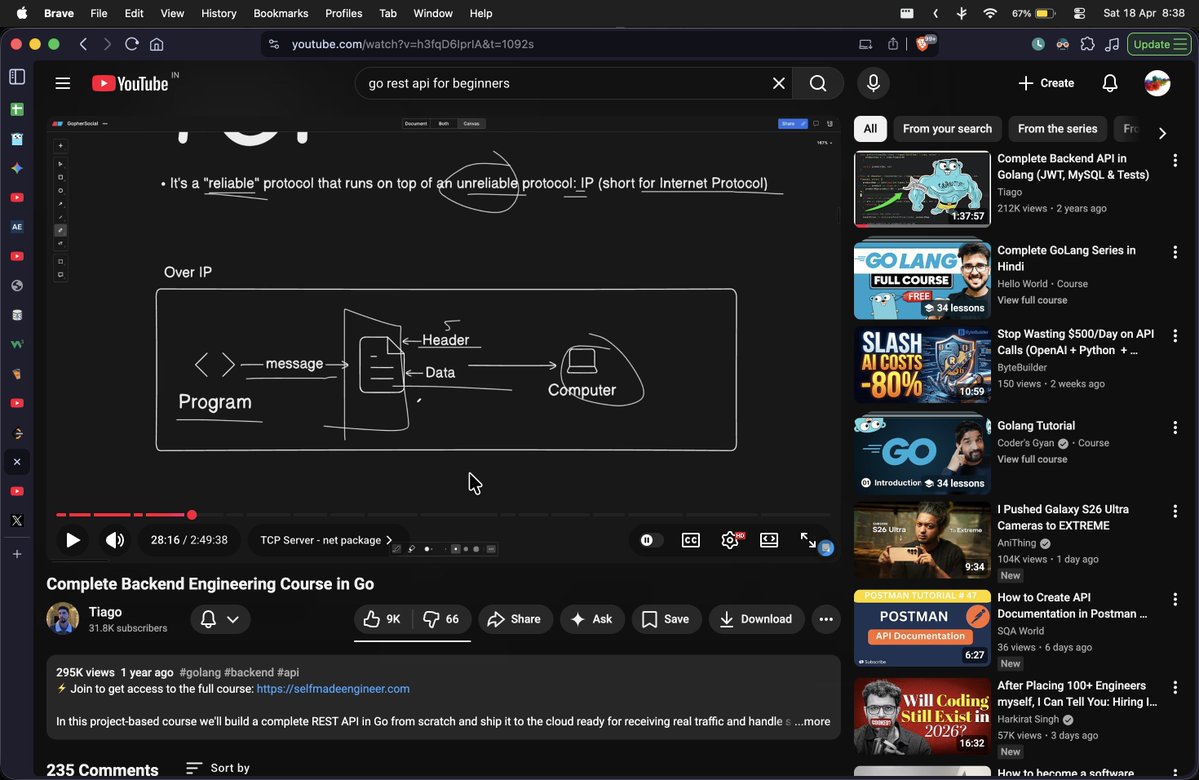Open the History menu
Viewport: 1199px width, 780px height.
[219, 13]
